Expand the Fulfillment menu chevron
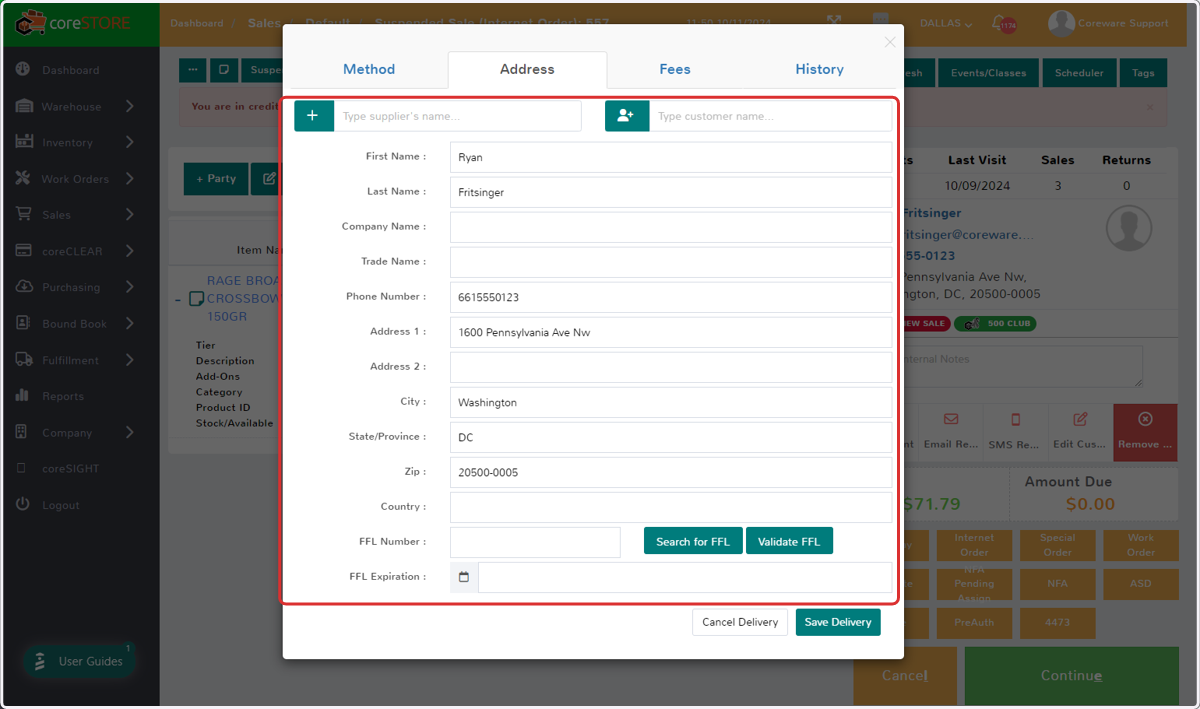Viewport: 1200px width, 709px height. coord(130,360)
